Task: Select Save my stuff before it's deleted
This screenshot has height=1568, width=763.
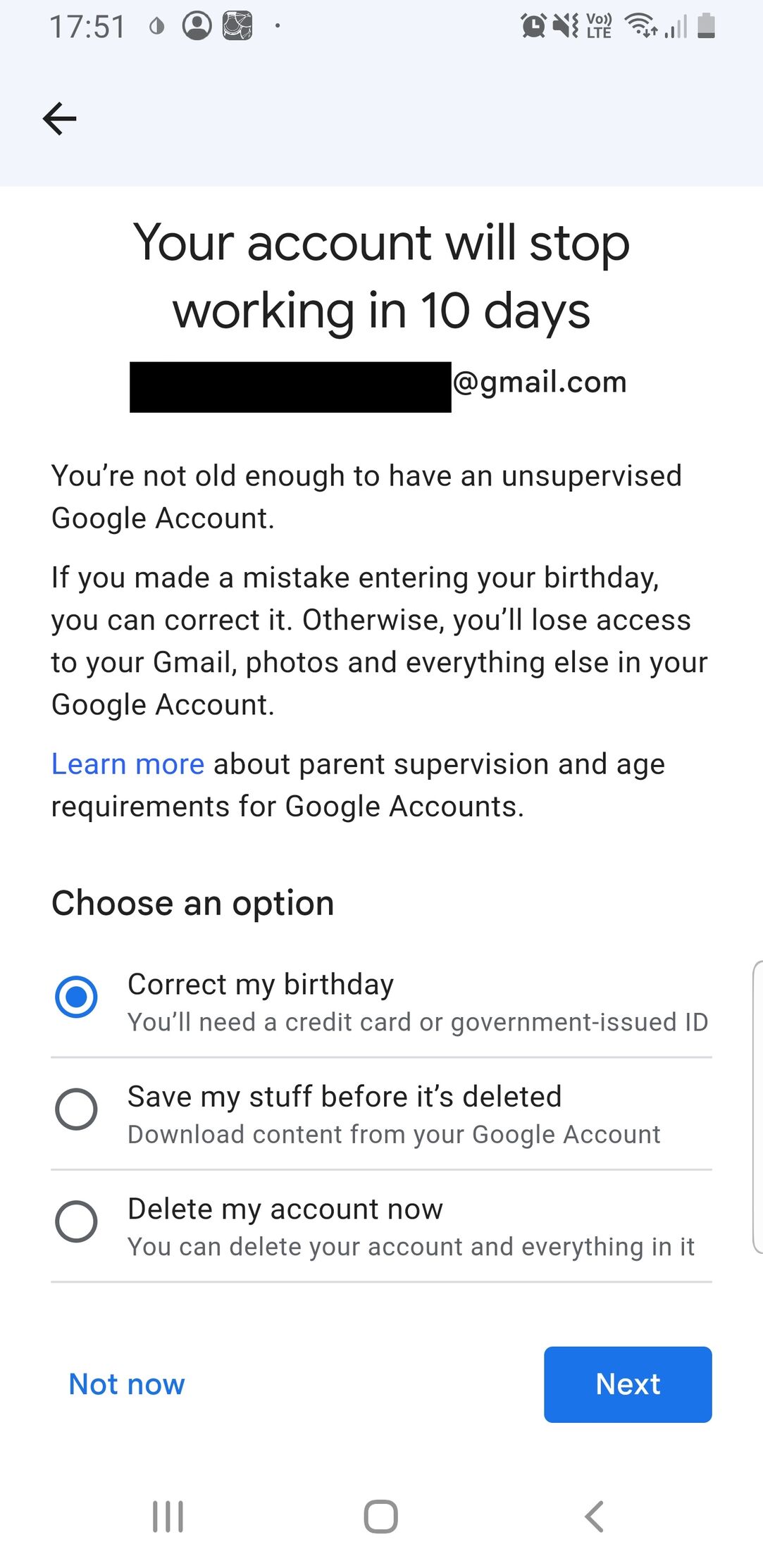Action: point(76,1109)
